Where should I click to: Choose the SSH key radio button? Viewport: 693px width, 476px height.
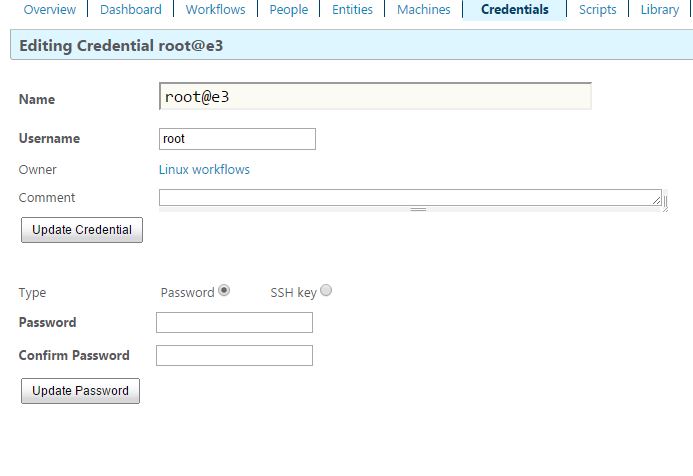pos(326,290)
